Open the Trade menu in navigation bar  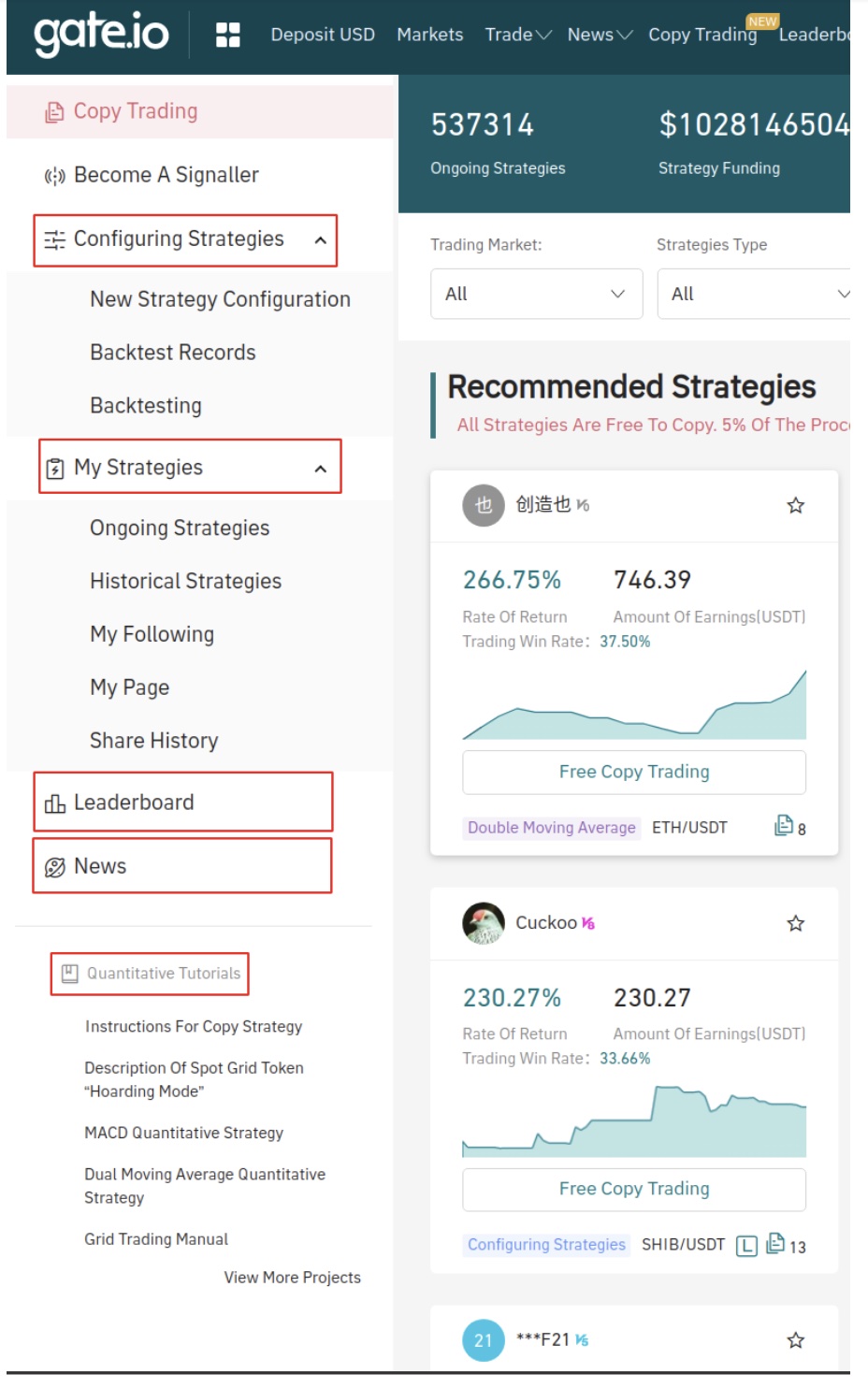point(517,35)
